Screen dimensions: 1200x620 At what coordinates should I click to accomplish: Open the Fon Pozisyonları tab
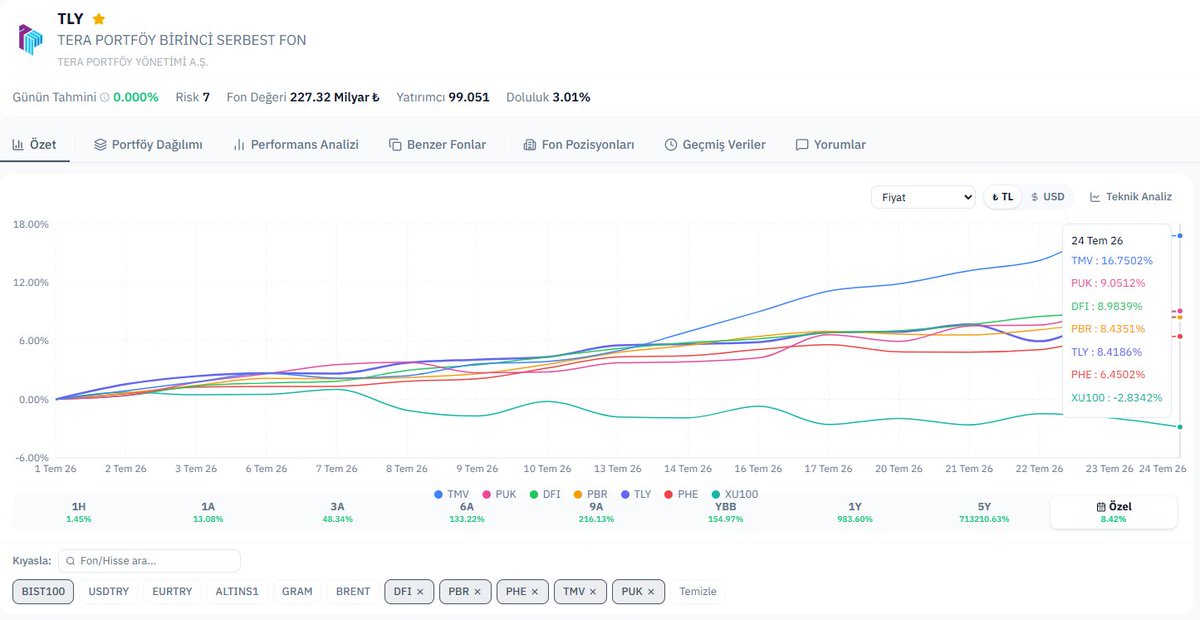pos(579,145)
